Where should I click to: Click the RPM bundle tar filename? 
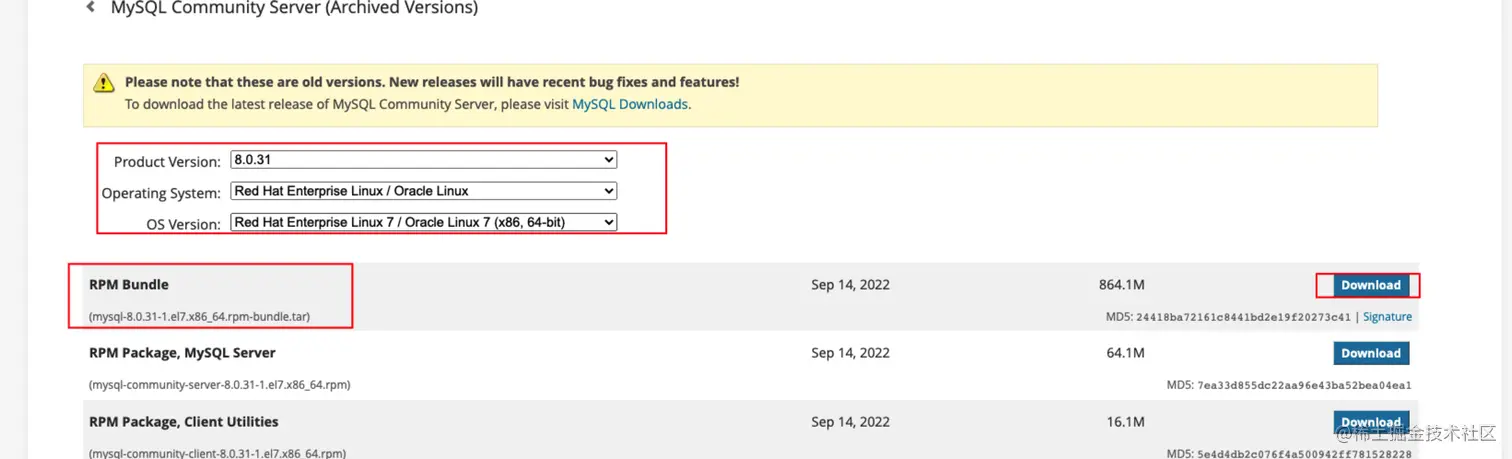[199, 317]
